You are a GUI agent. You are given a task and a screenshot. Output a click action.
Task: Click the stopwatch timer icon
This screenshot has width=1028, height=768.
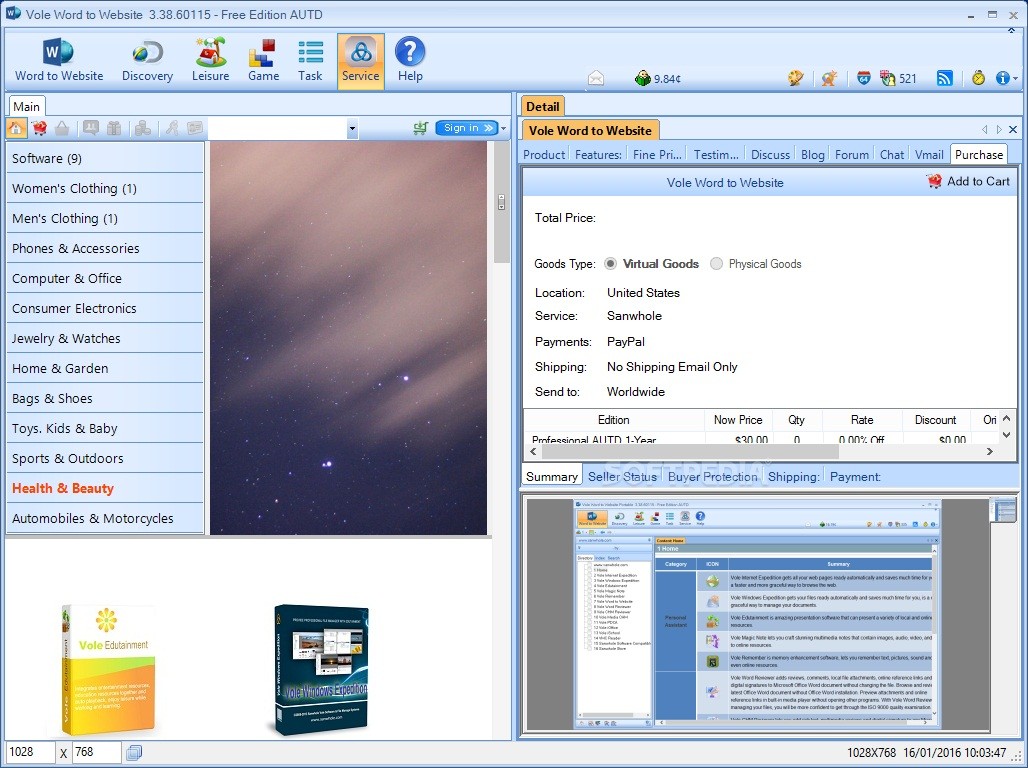tap(978, 79)
